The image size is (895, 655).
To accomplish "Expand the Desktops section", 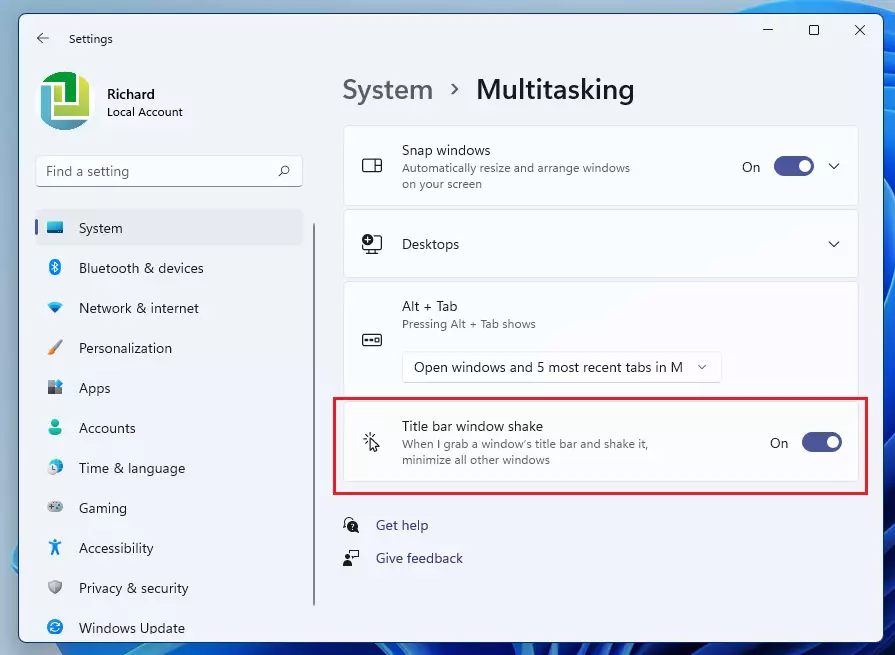I will (600, 244).
